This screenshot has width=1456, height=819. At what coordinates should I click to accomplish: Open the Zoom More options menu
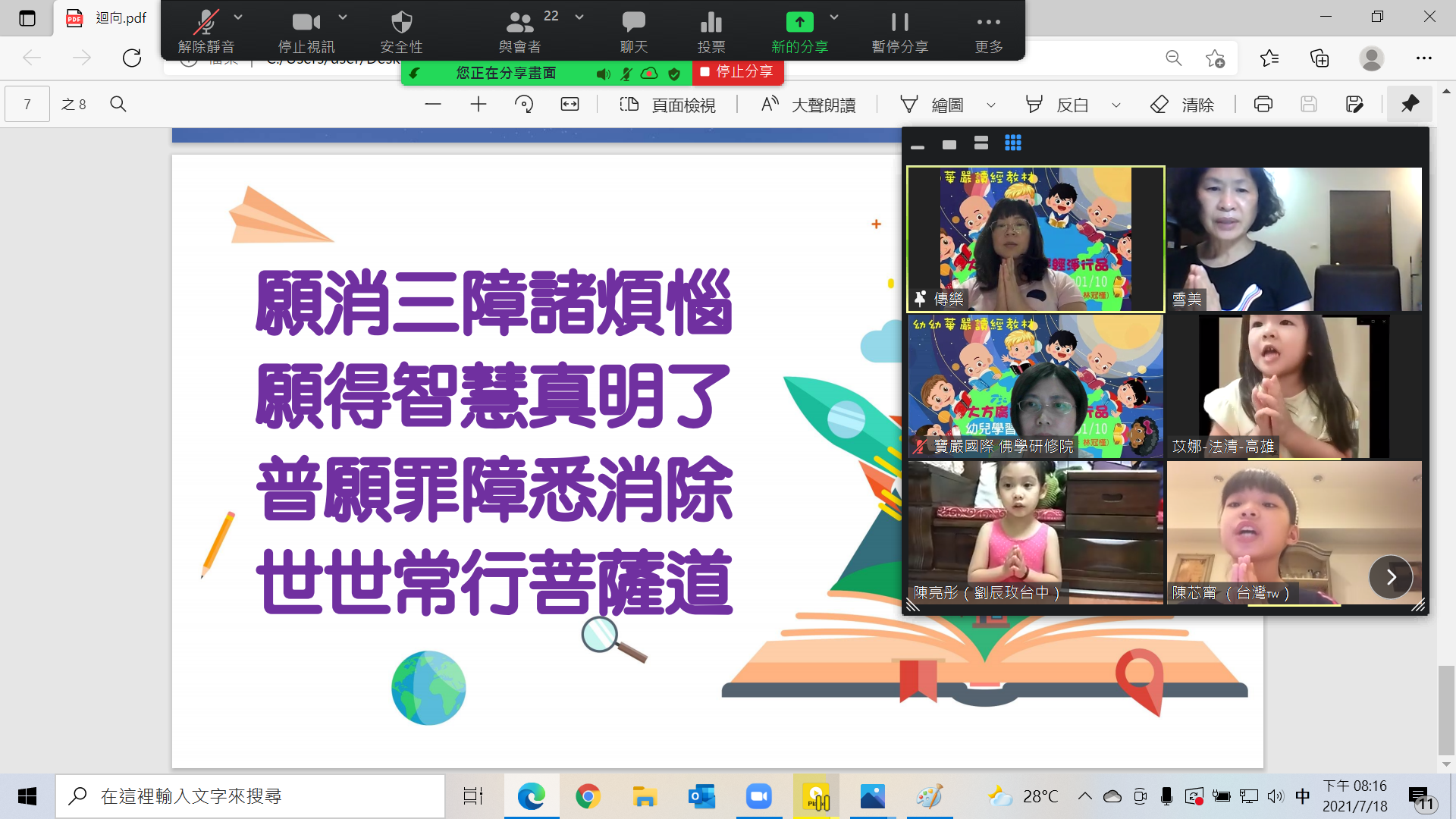point(988,23)
